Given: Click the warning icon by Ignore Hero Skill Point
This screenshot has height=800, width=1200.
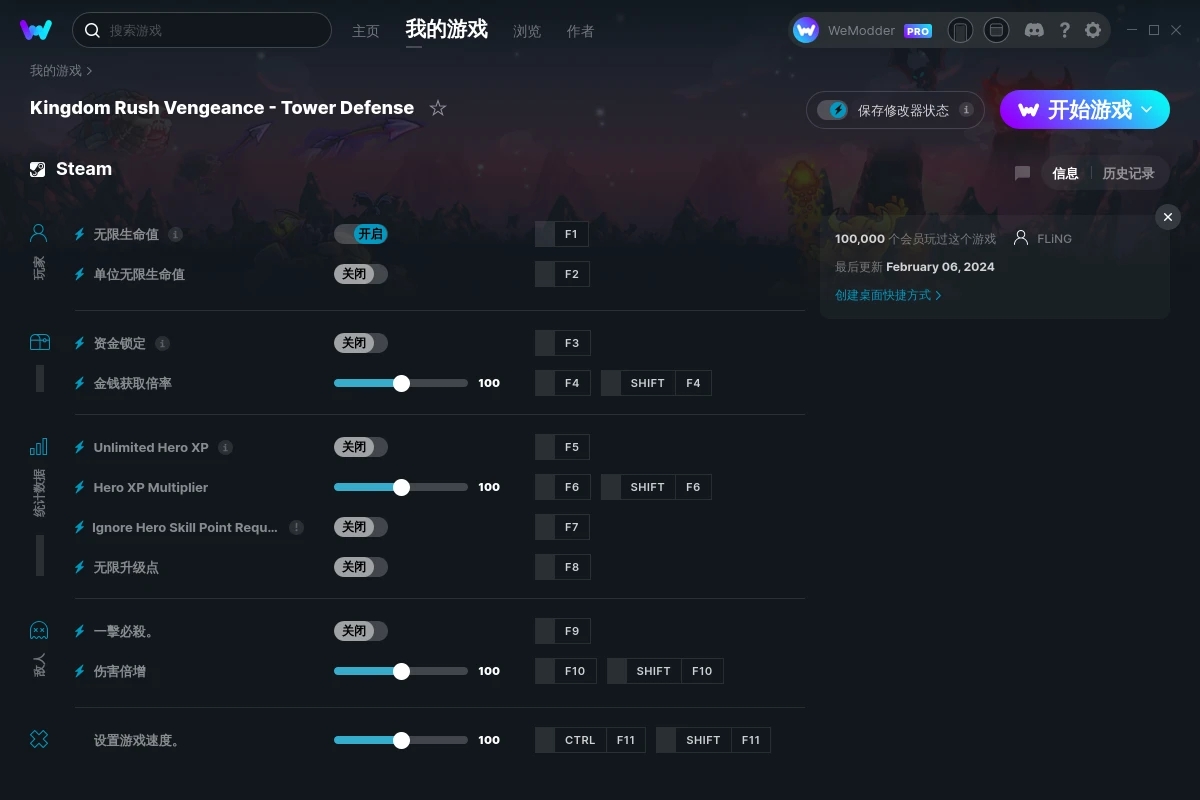Looking at the screenshot, I should [296, 527].
